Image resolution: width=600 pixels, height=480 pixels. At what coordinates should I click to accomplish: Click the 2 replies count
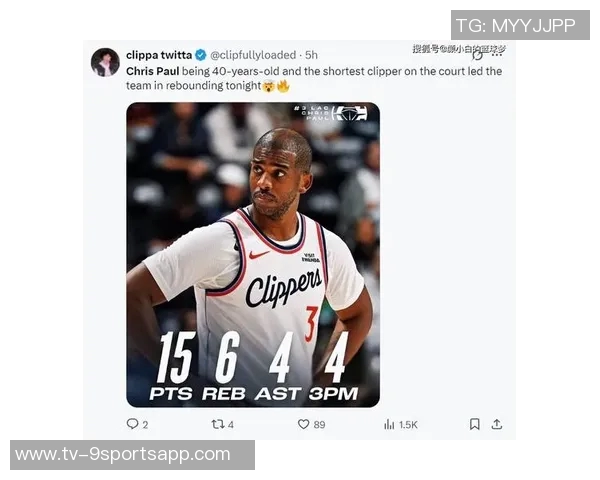pyautogui.click(x=145, y=425)
